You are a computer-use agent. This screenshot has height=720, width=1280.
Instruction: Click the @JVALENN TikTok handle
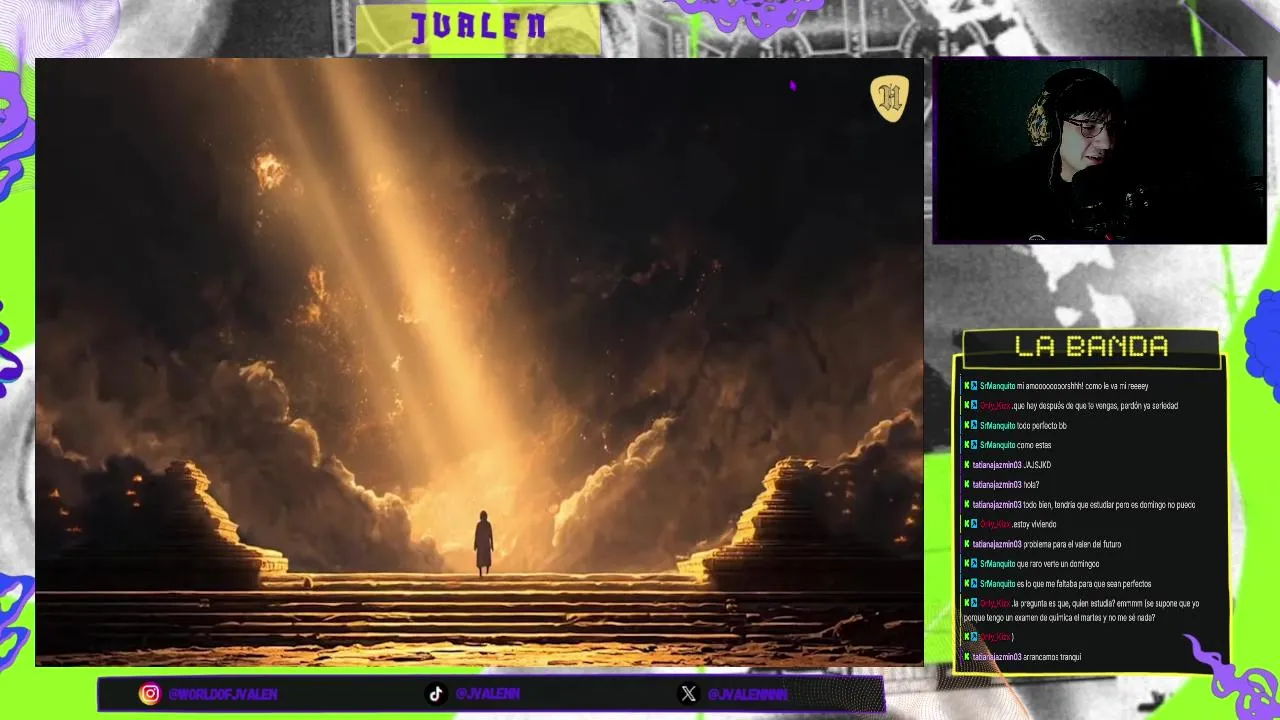487,693
